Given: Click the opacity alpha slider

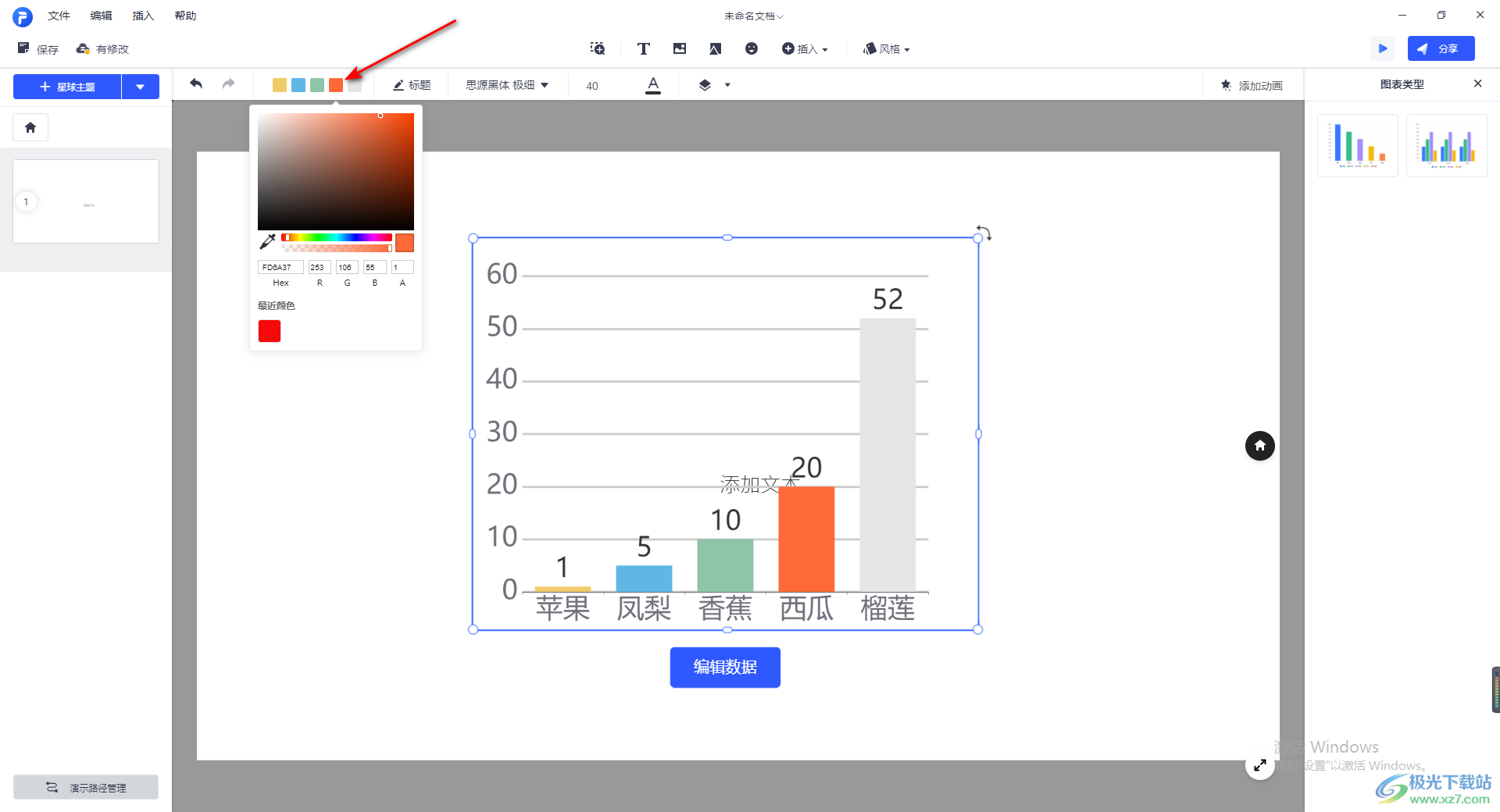Looking at the screenshot, I should tap(337, 248).
